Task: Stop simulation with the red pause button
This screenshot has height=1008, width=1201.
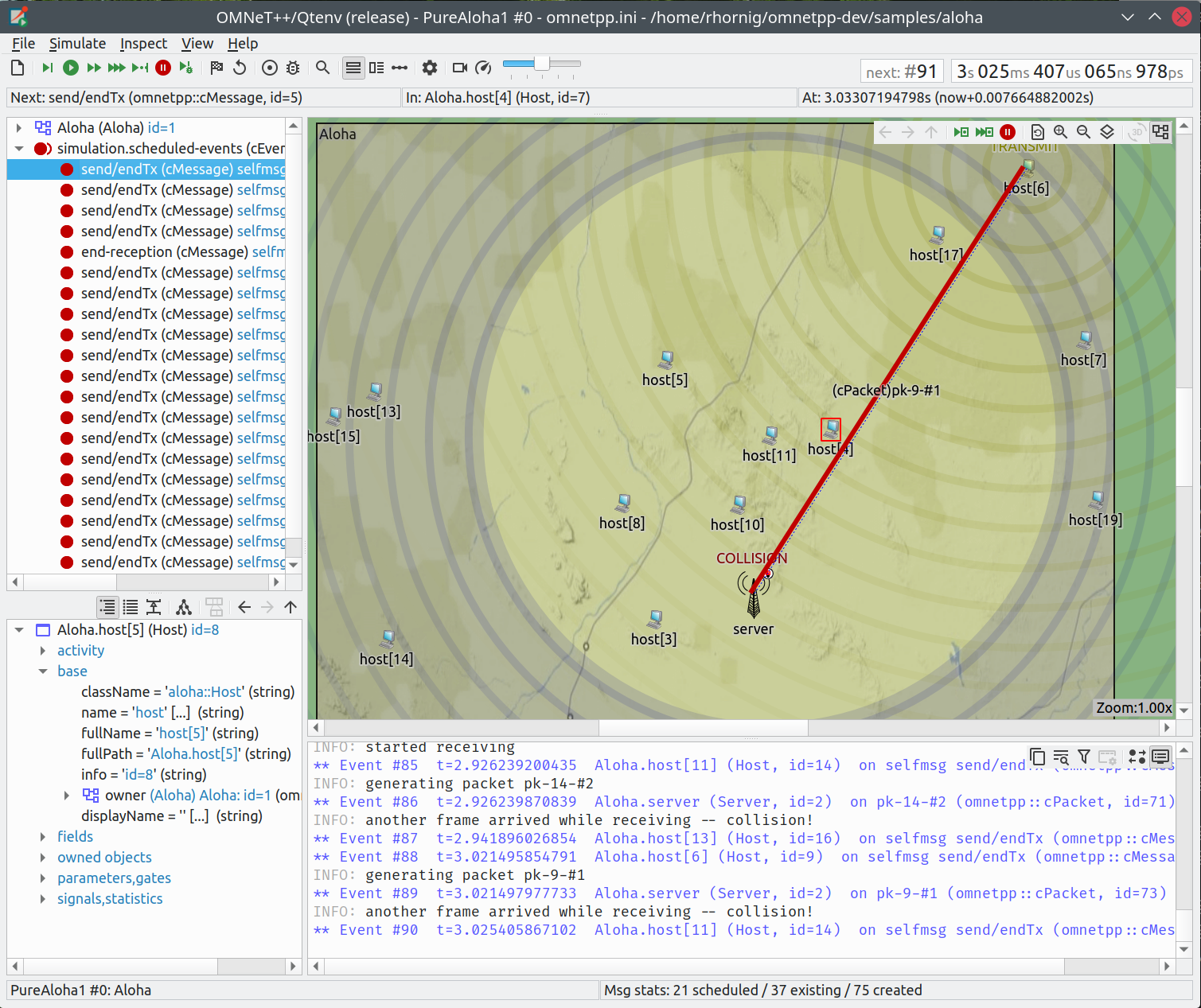Action: coord(163,68)
